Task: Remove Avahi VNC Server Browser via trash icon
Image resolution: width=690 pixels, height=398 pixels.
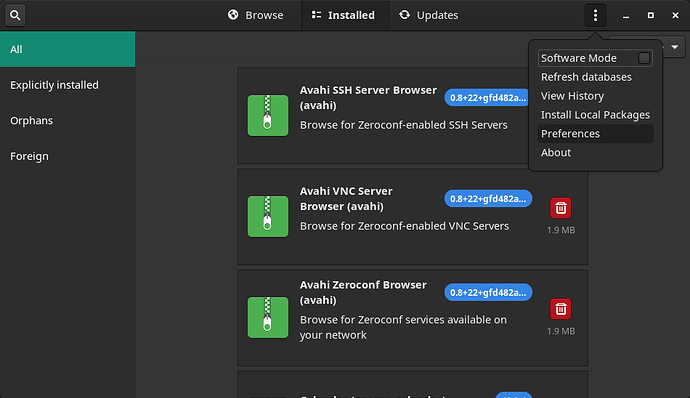Action: point(561,208)
